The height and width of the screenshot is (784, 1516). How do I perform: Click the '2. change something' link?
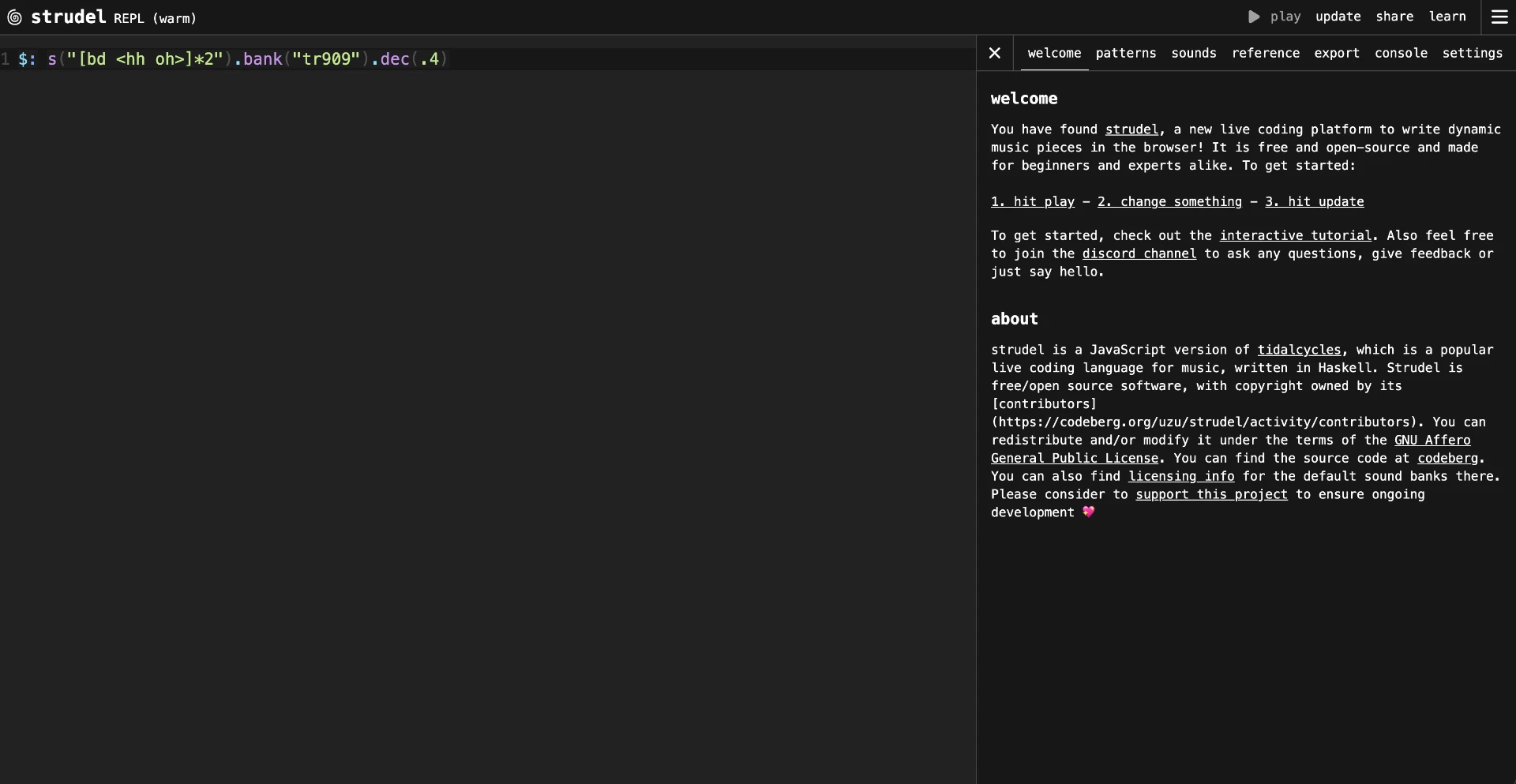click(x=1169, y=202)
